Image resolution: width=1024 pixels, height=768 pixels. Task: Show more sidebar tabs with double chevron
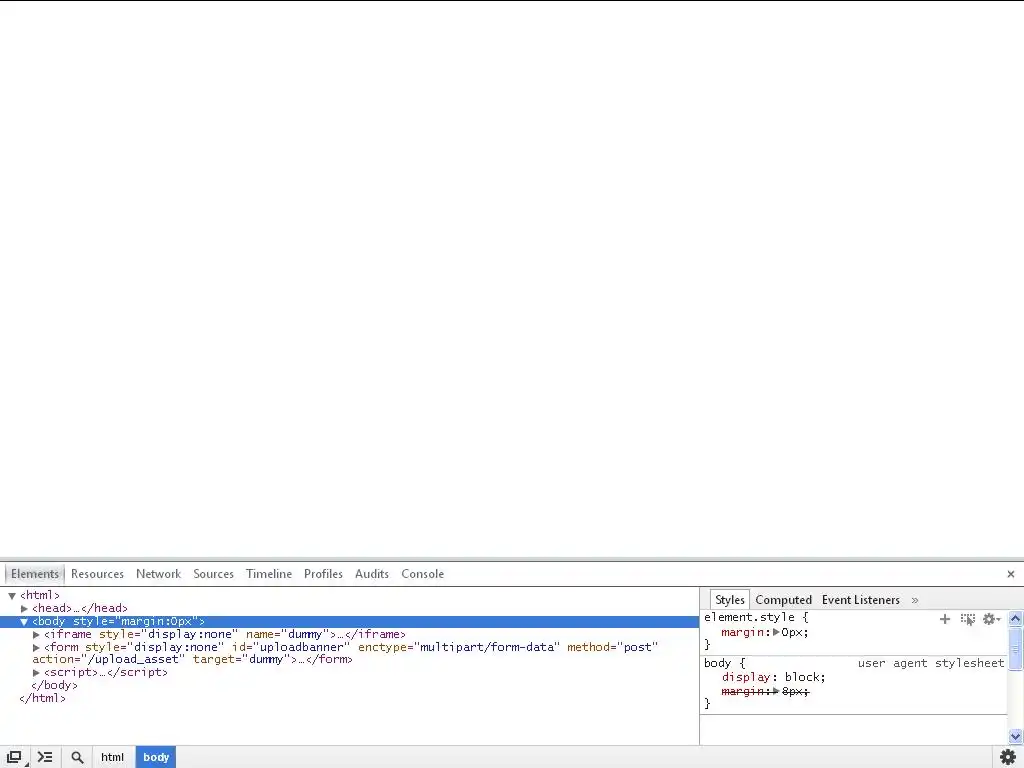(x=915, y=600)
